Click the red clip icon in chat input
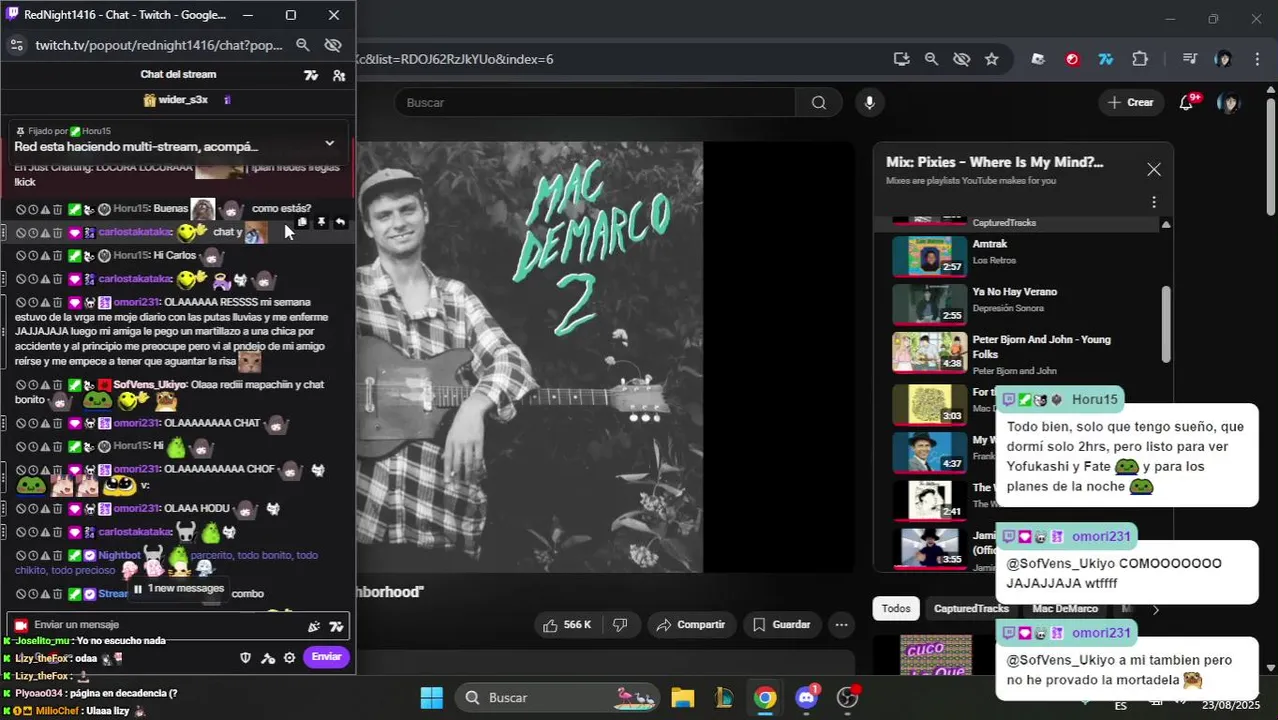 pos(21,625)
